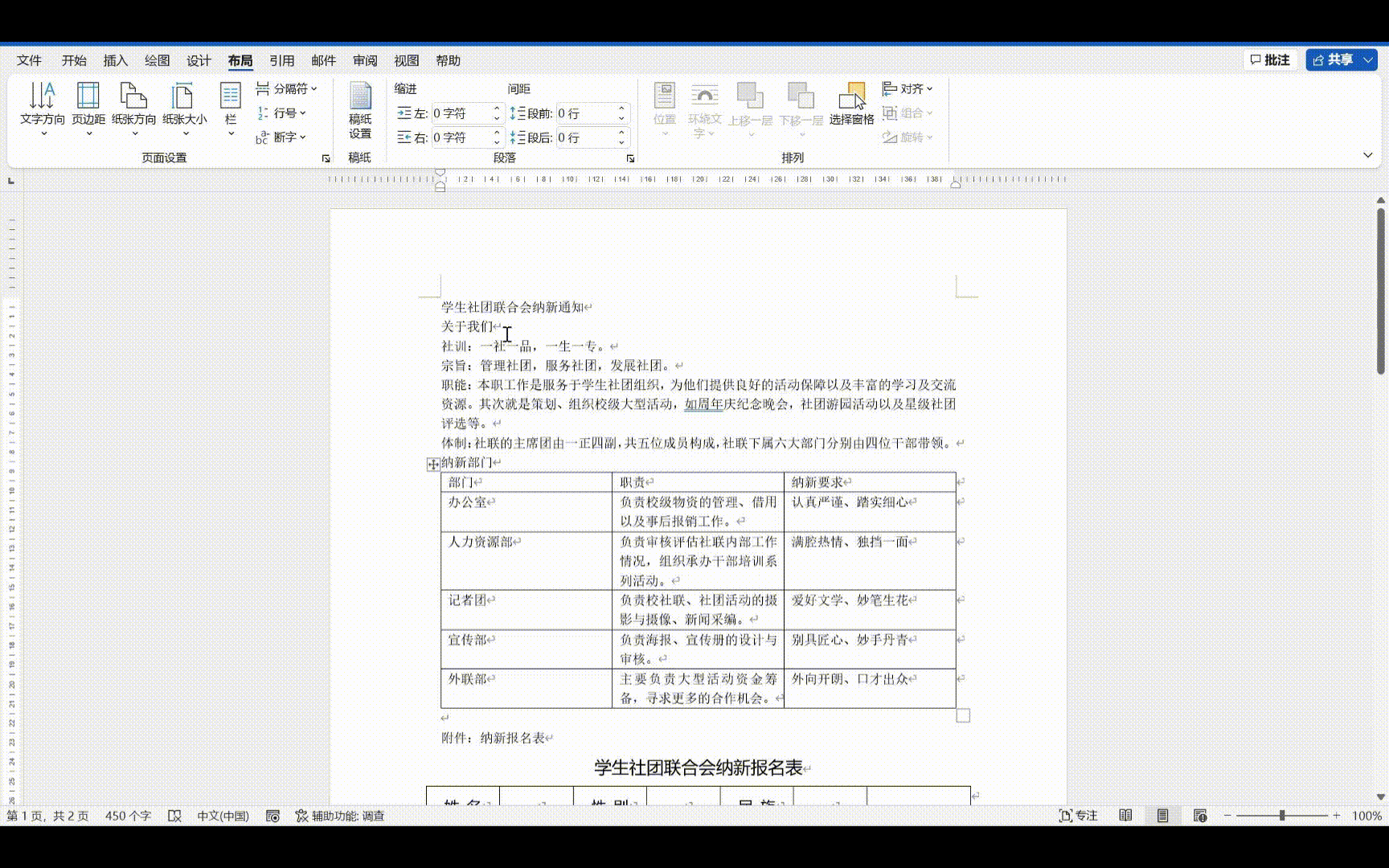Open the 页边距 margins gallery
Viewport: 1389px width, 868px height.
88,108
